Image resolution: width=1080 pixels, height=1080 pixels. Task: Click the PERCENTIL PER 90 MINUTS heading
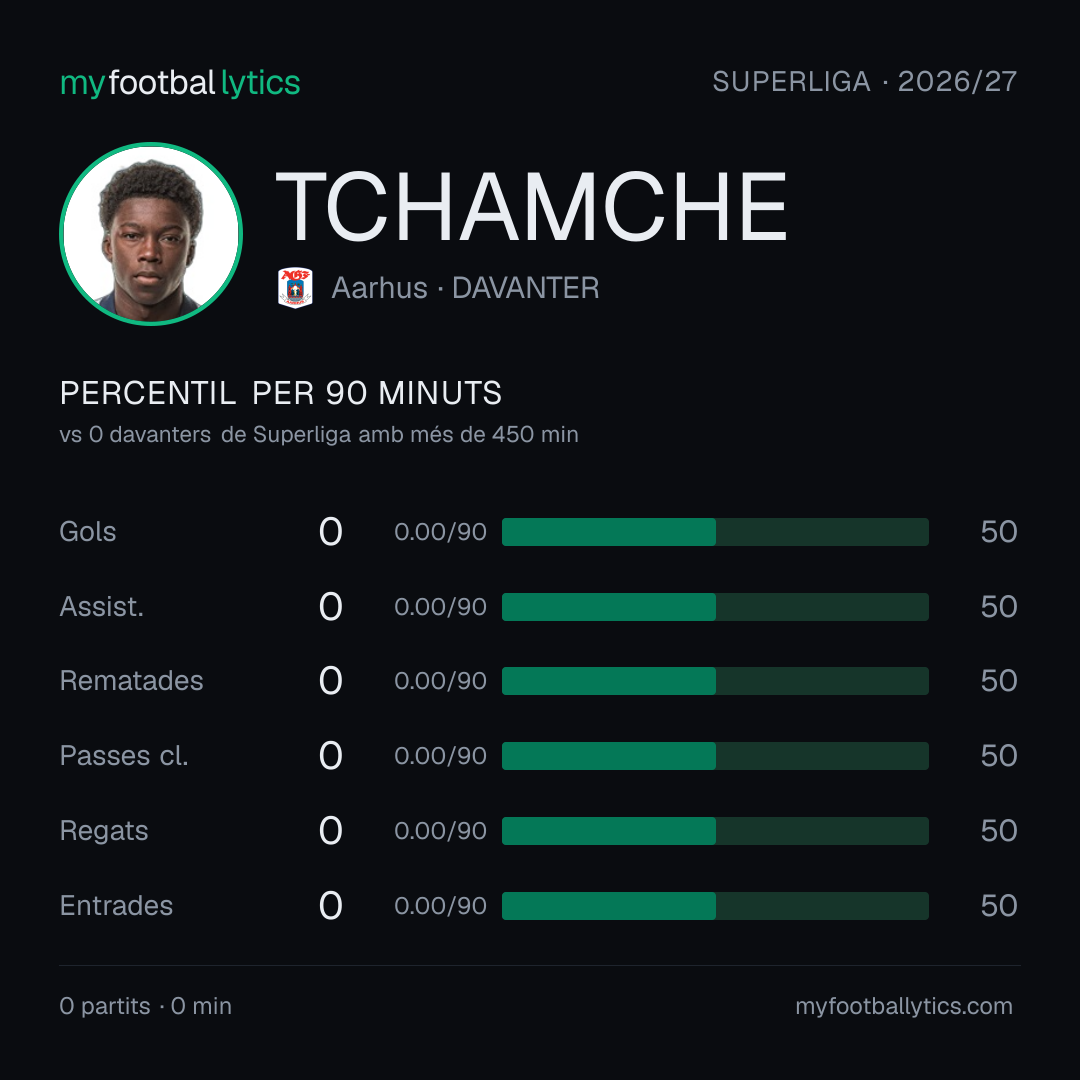coord(280,393)
